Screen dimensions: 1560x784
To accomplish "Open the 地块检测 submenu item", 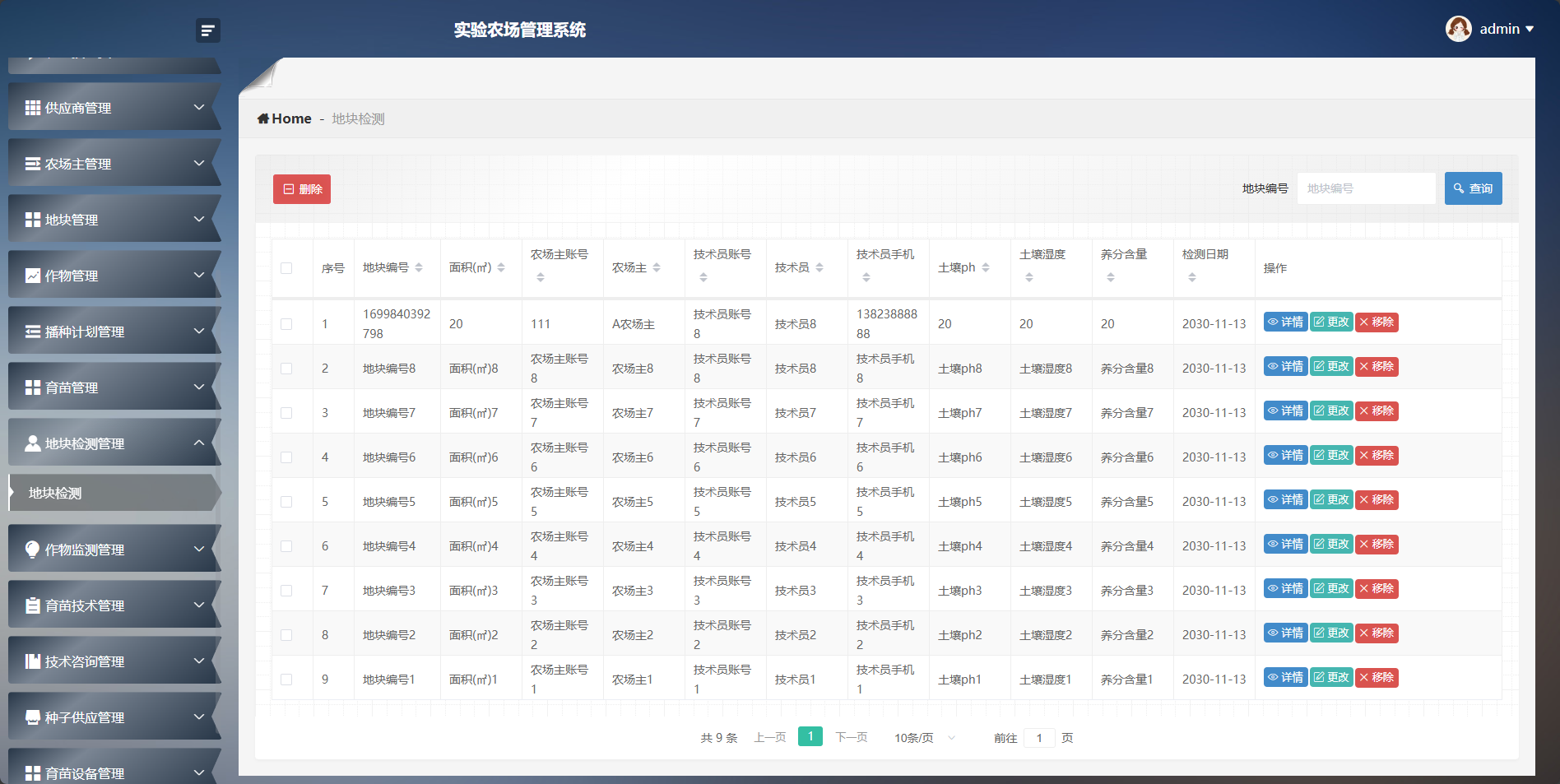I will [x=115, y=493].
